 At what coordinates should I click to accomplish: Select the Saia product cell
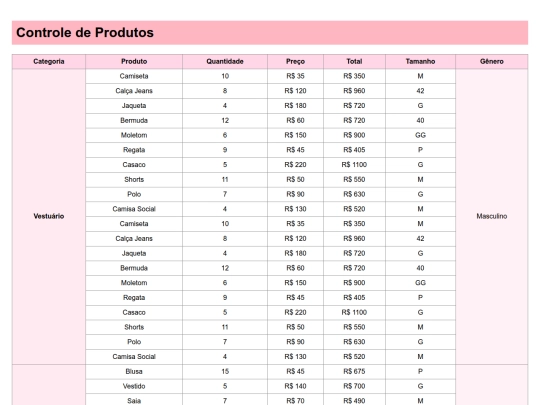point(134,400)
